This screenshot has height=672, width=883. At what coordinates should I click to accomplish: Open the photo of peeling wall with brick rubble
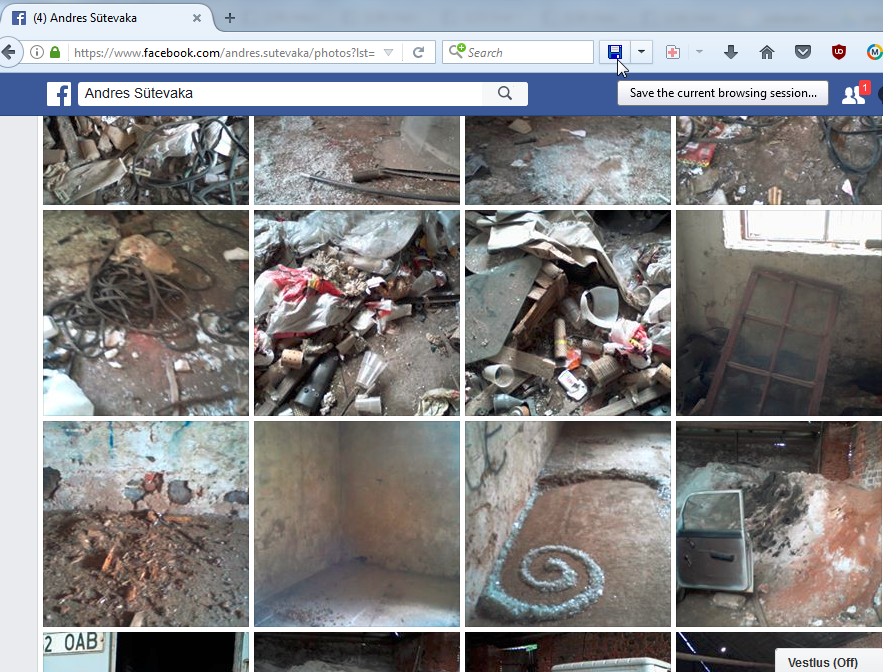click(146, 524)
